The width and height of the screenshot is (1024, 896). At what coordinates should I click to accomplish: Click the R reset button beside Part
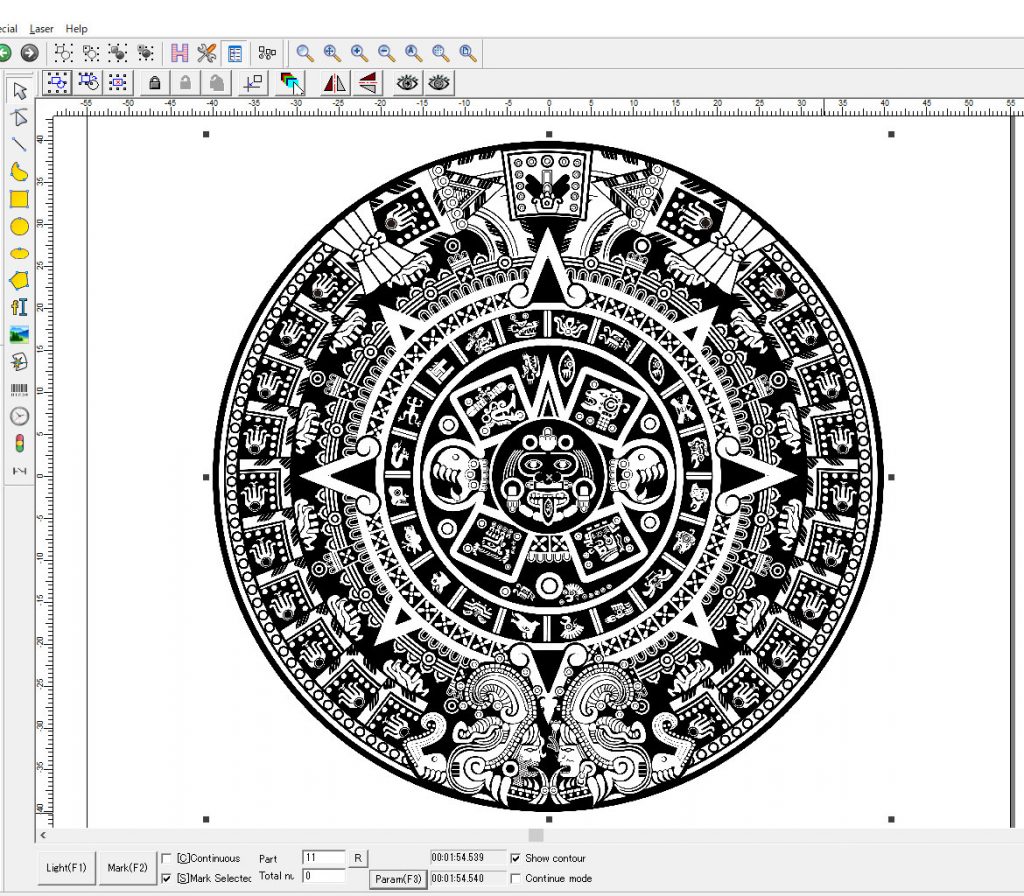358,858
